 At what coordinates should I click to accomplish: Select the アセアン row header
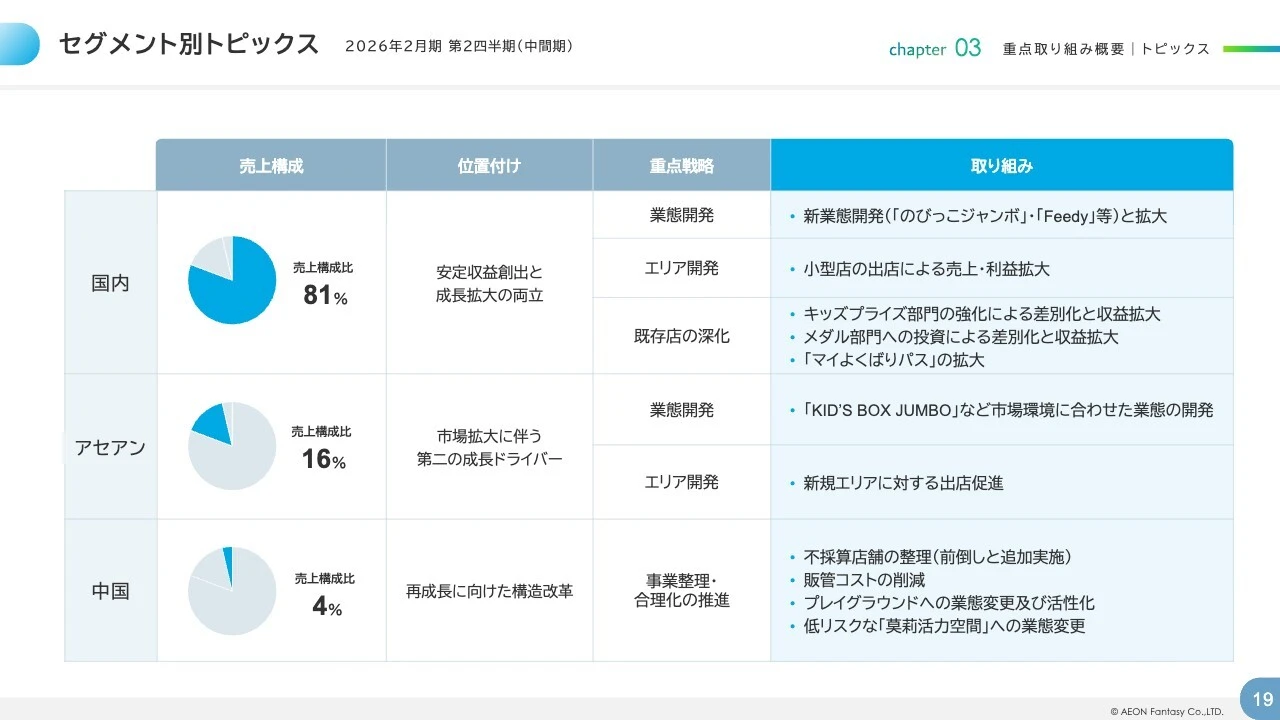pos(110,446)
